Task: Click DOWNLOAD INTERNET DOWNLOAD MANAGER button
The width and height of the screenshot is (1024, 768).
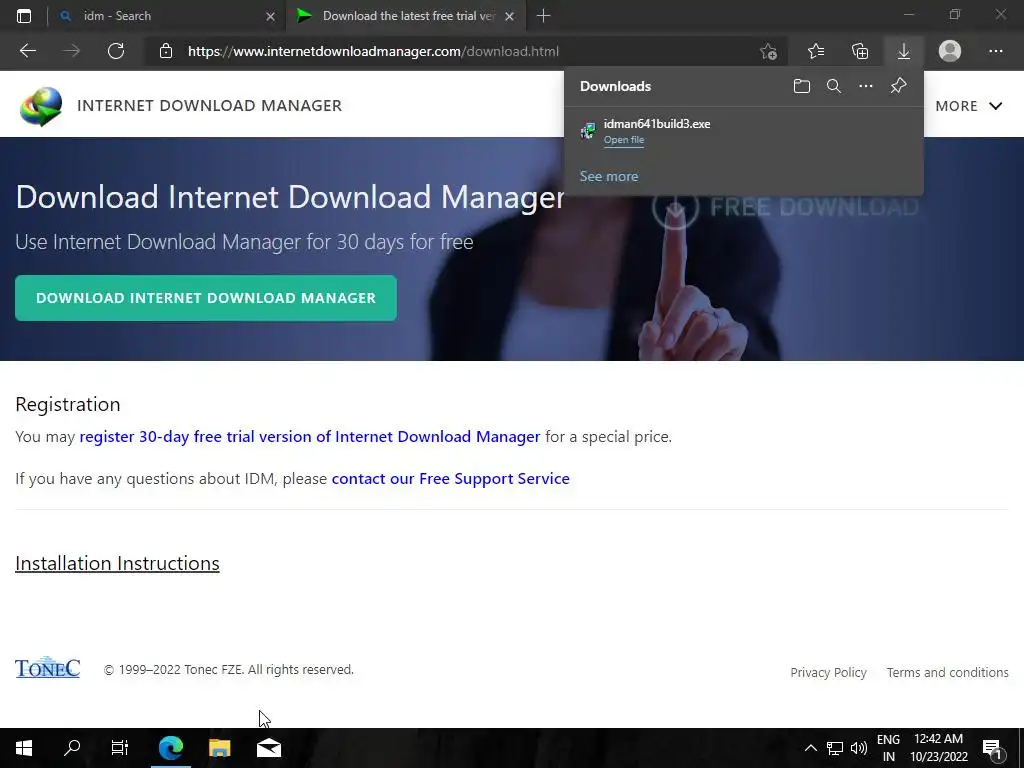Action: pos(206,298)
